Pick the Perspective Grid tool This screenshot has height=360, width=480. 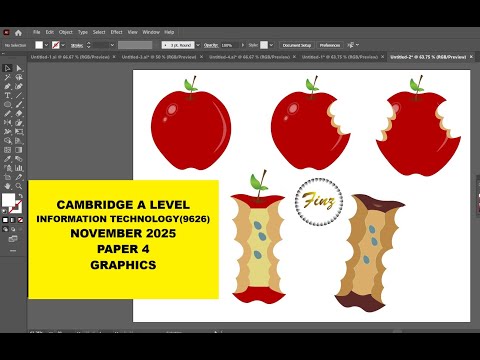click(x=19, y=141)
